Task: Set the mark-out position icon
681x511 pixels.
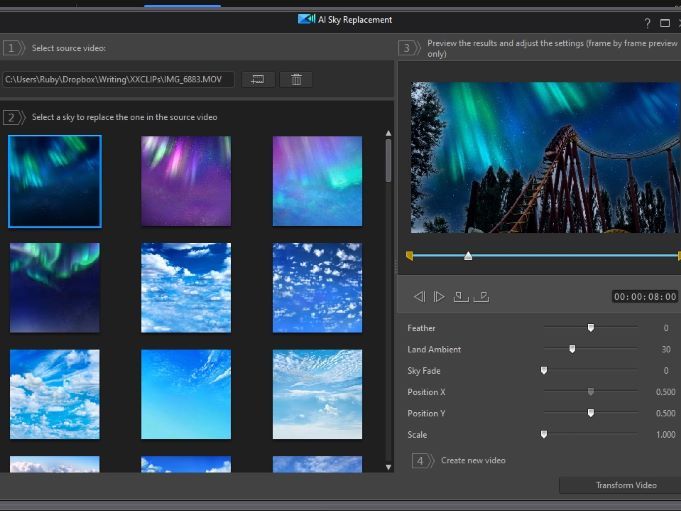Action: click(x=482, y=296)
